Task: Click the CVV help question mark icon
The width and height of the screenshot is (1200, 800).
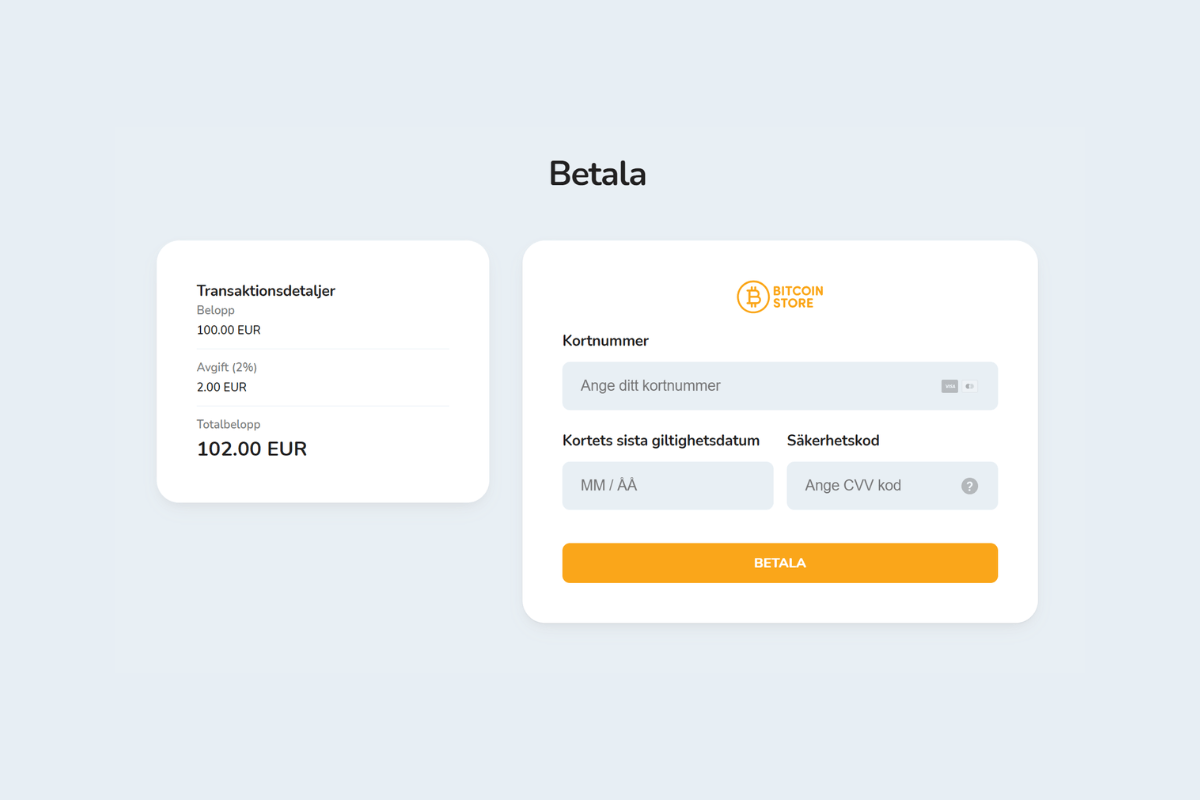Action: coord(968,486)
